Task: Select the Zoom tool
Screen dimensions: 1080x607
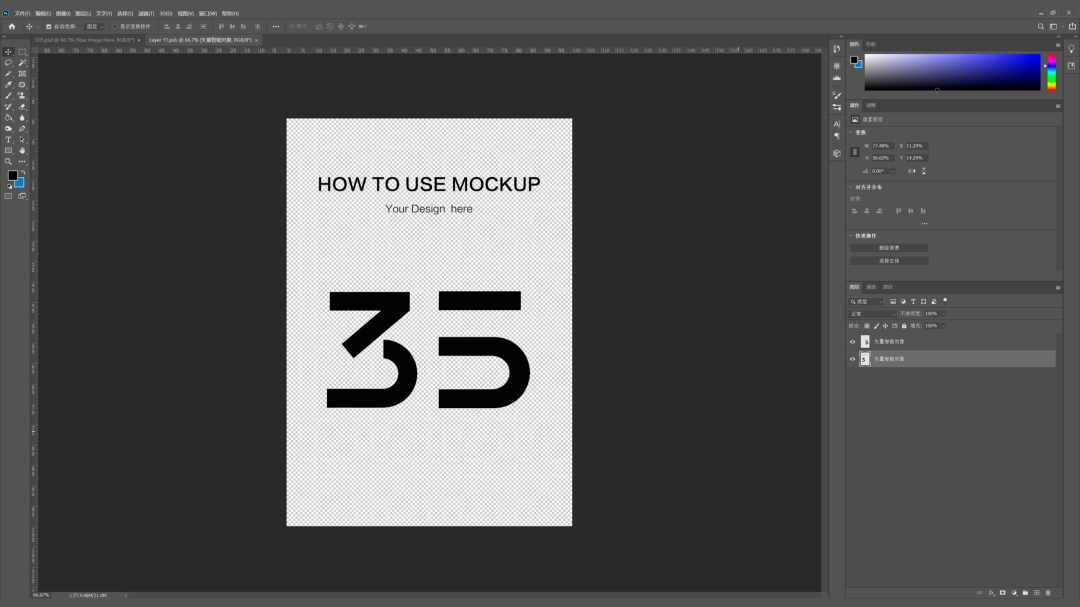Action: pos(8,161)
